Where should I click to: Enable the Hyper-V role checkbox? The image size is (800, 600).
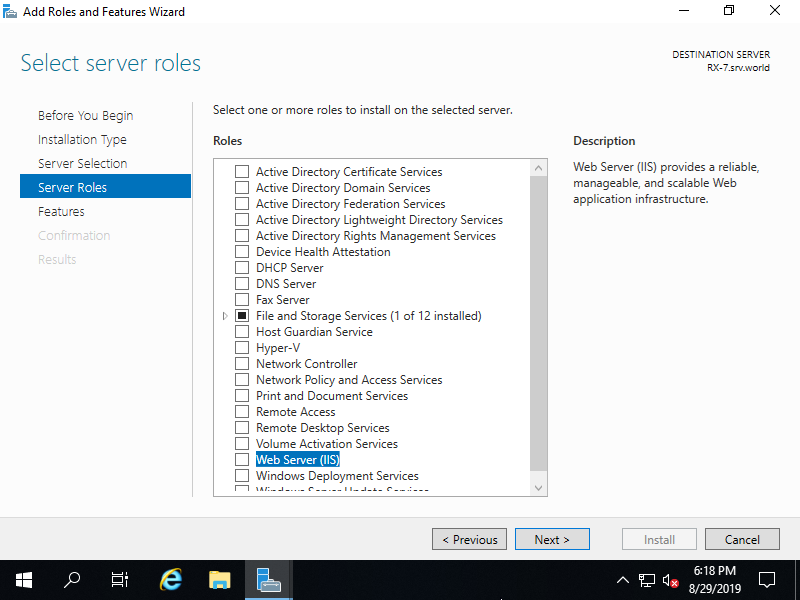[x=240, y=347]
